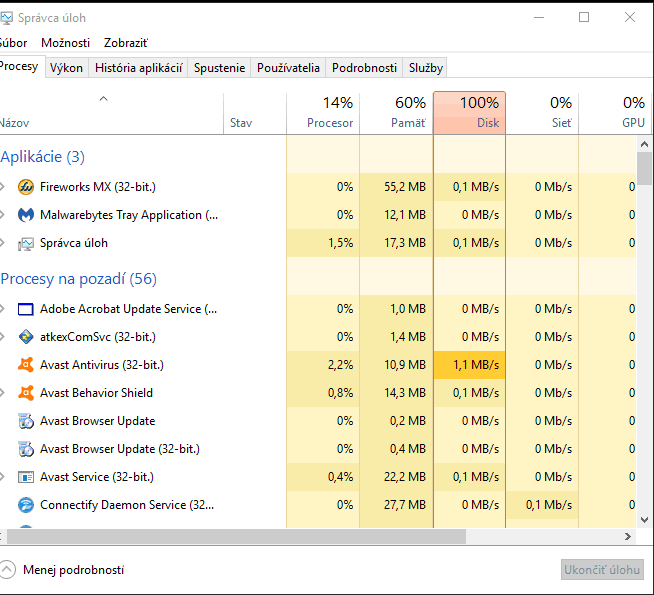Viewport: 654px width, 595px height.
Task: Switch to the História aplikácií tab
Action: (x=138, y=68)
